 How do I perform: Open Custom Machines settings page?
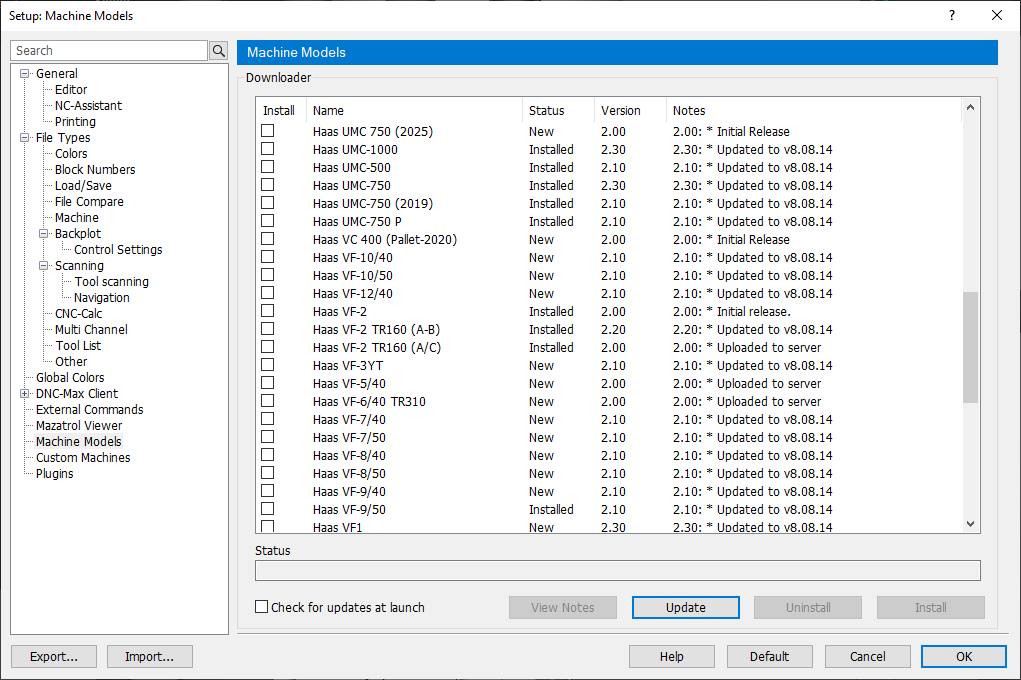tap(83, 458)
